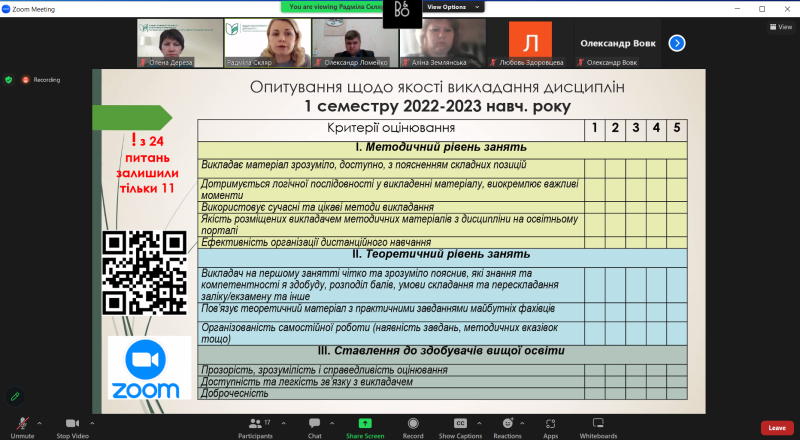Click the Zoom Meeting title bar icon
The image size is (800, 440).
pos(6,9)
